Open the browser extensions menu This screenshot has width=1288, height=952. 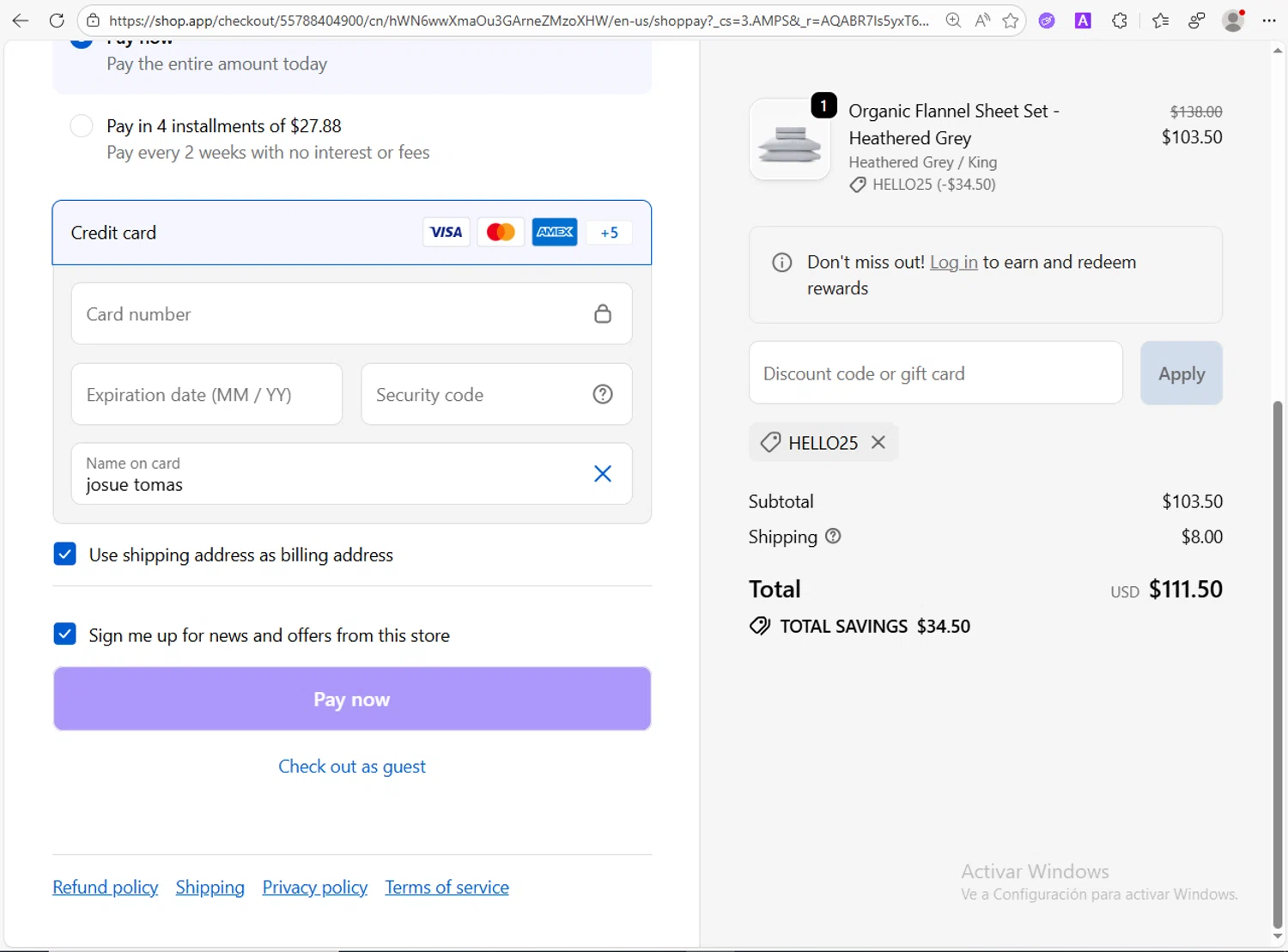(x=1120, y=21)
